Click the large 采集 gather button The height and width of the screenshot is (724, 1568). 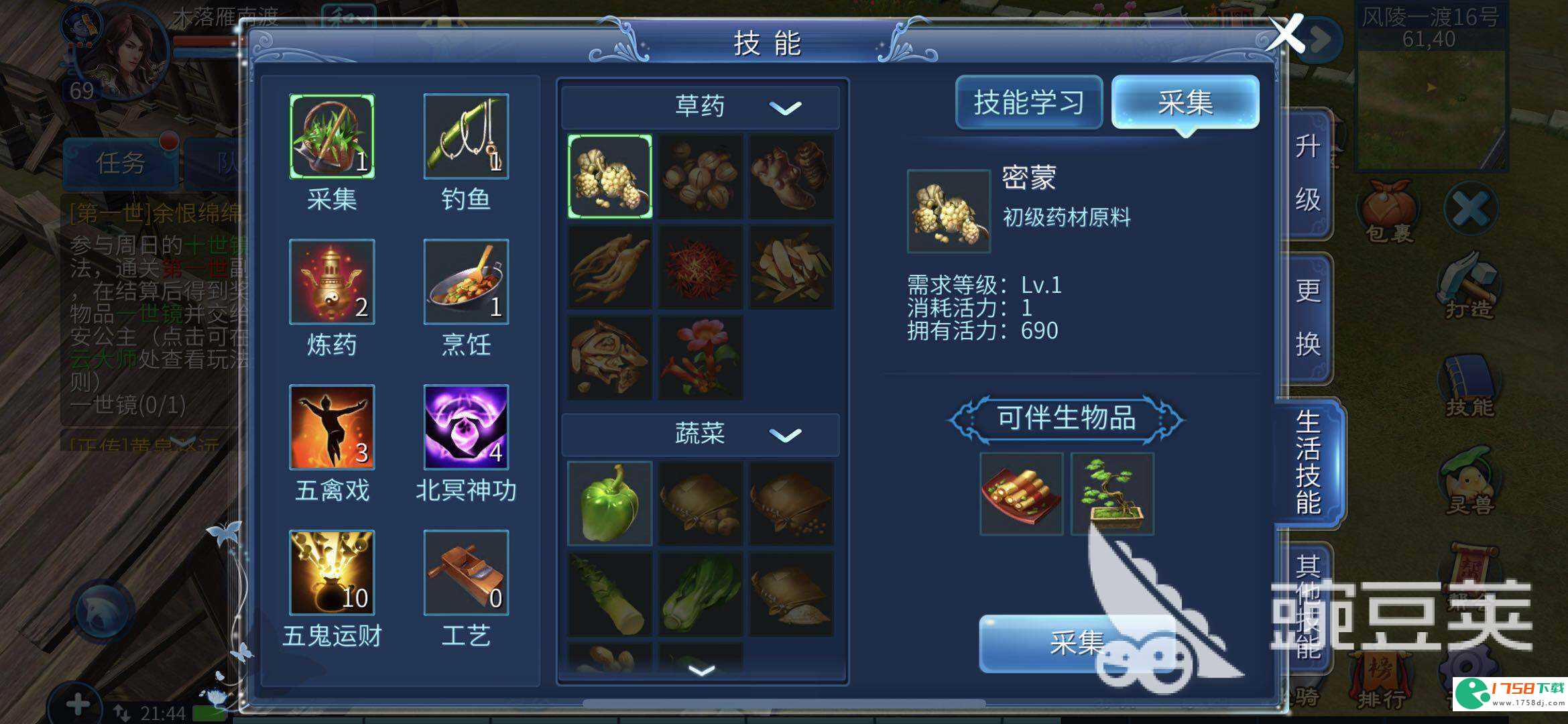click(x=1076, y=644)
